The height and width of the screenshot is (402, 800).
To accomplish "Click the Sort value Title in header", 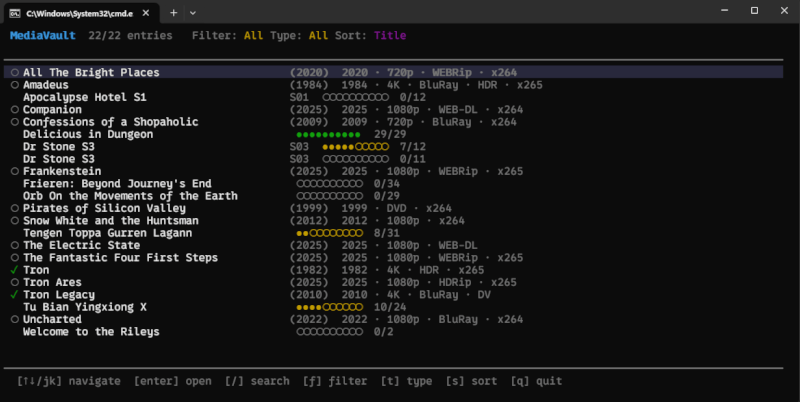I will click(390, 36).
